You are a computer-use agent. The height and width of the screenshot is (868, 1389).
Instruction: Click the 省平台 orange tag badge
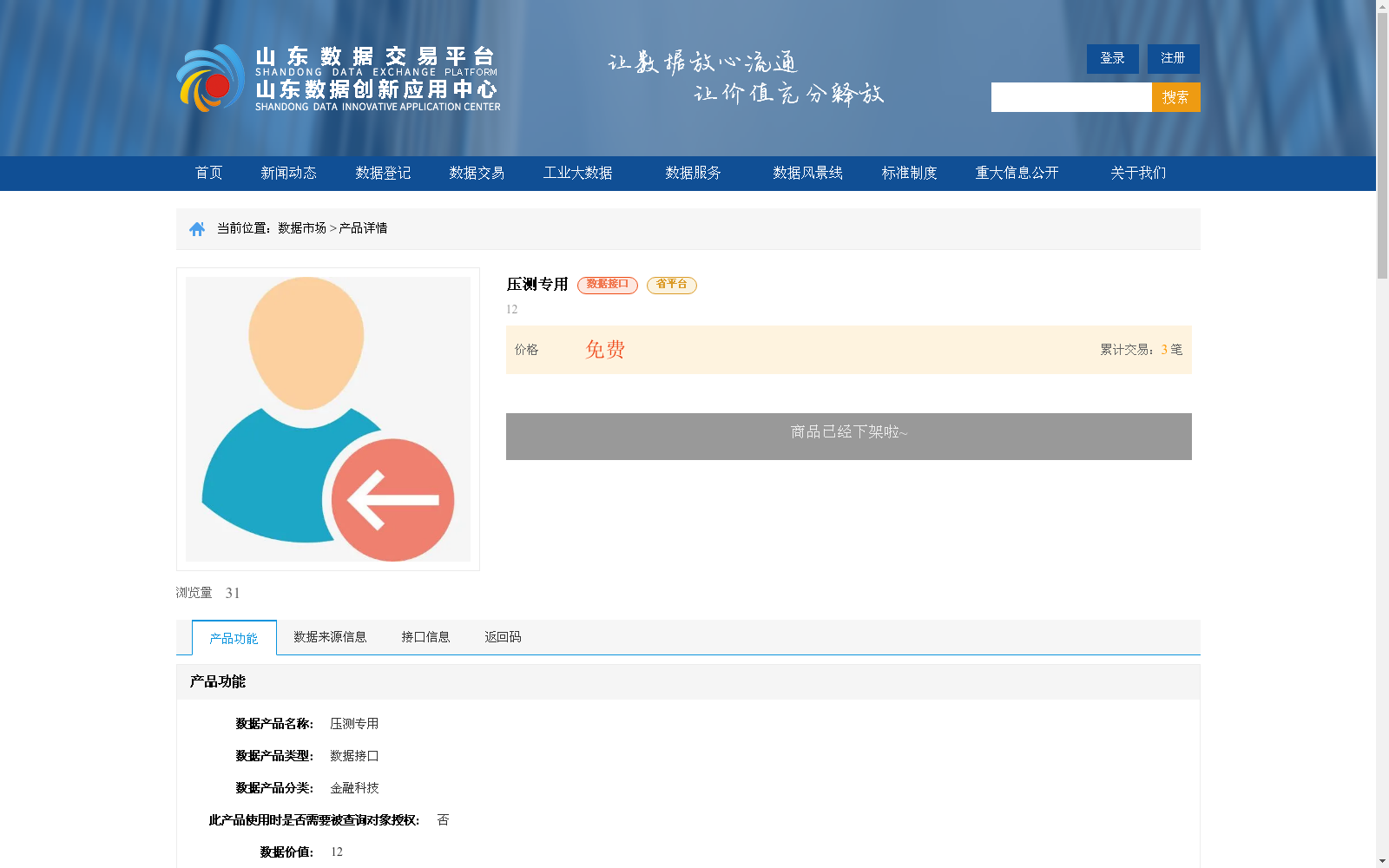pos(671,285)
